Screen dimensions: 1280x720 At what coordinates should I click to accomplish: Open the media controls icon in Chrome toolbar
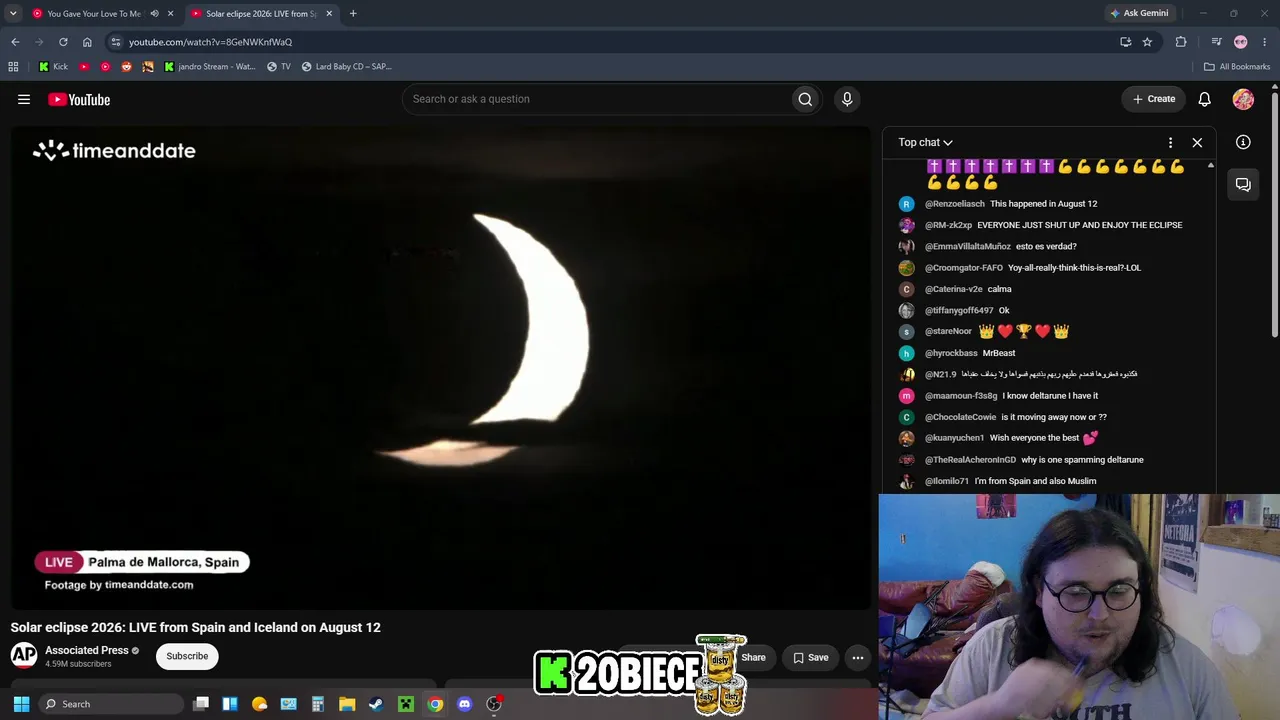(x=1216, y=42)
